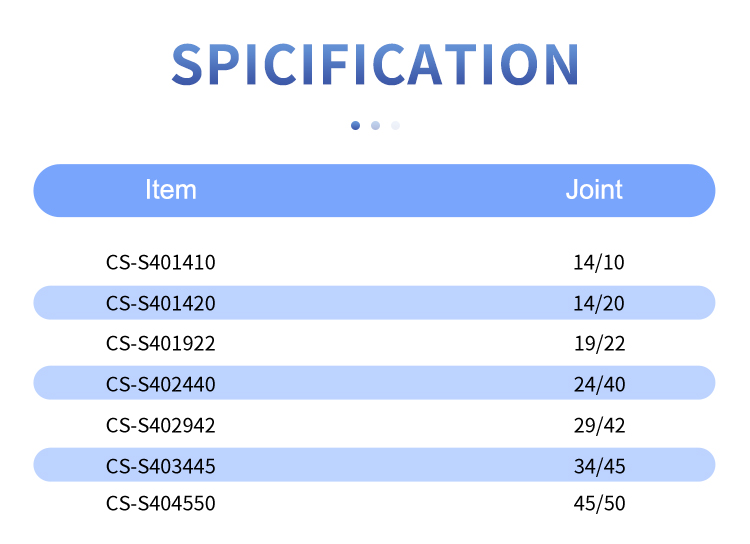The height and width of the screenshot is (544, 750).
Task: Select the middle pagination dot
Action: [x=375, y=125]
